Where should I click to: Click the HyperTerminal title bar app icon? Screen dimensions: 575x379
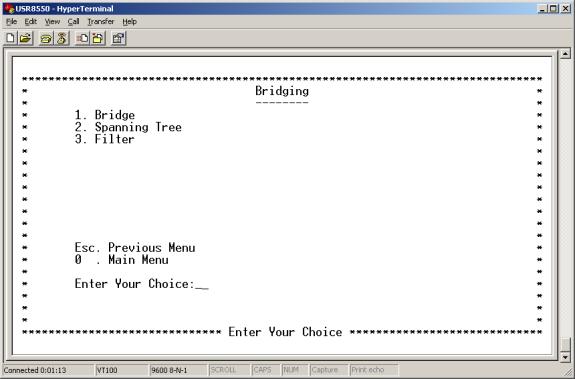coord(9,8)
